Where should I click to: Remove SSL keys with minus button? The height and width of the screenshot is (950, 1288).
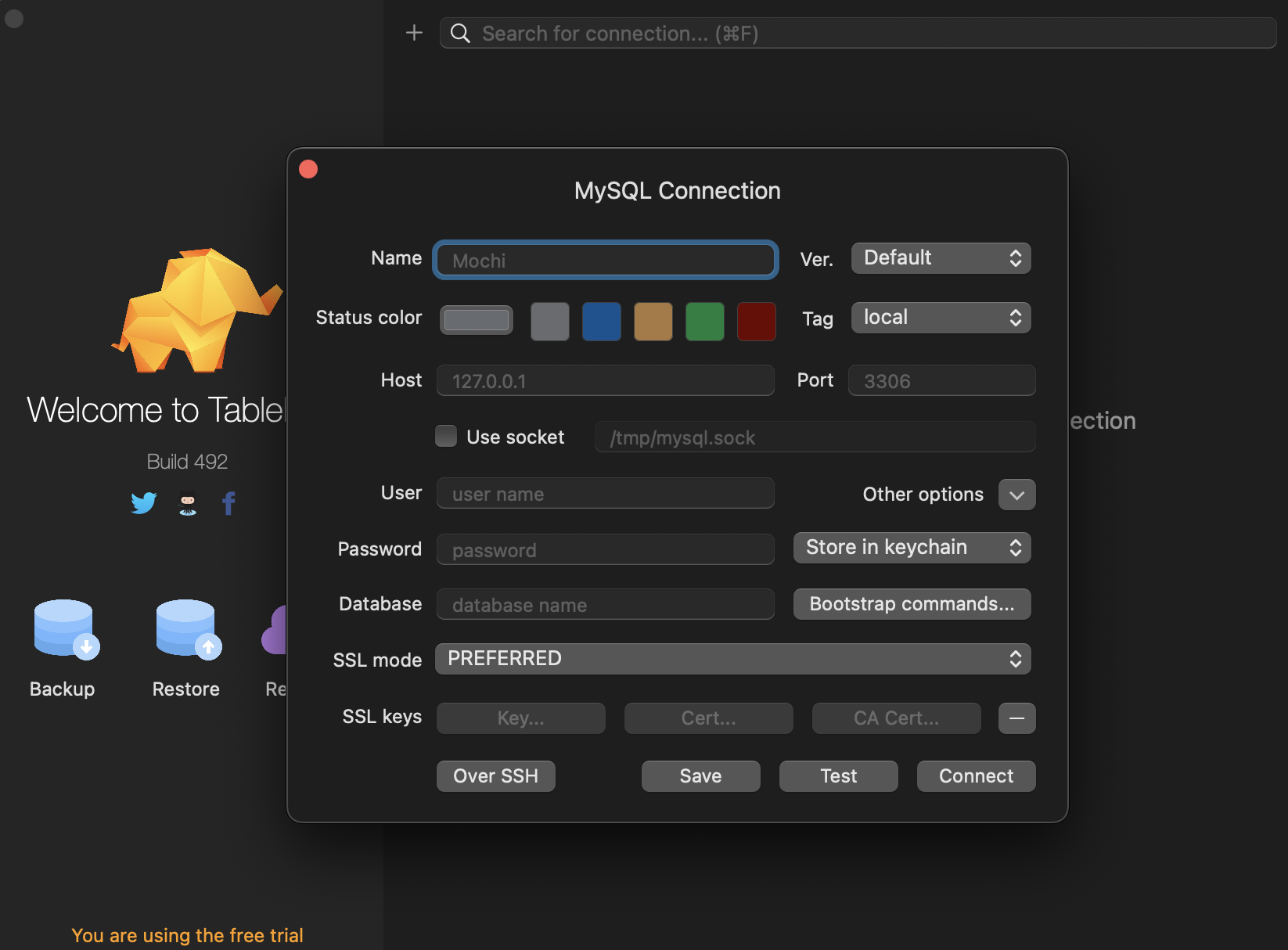click(1016, 718)
